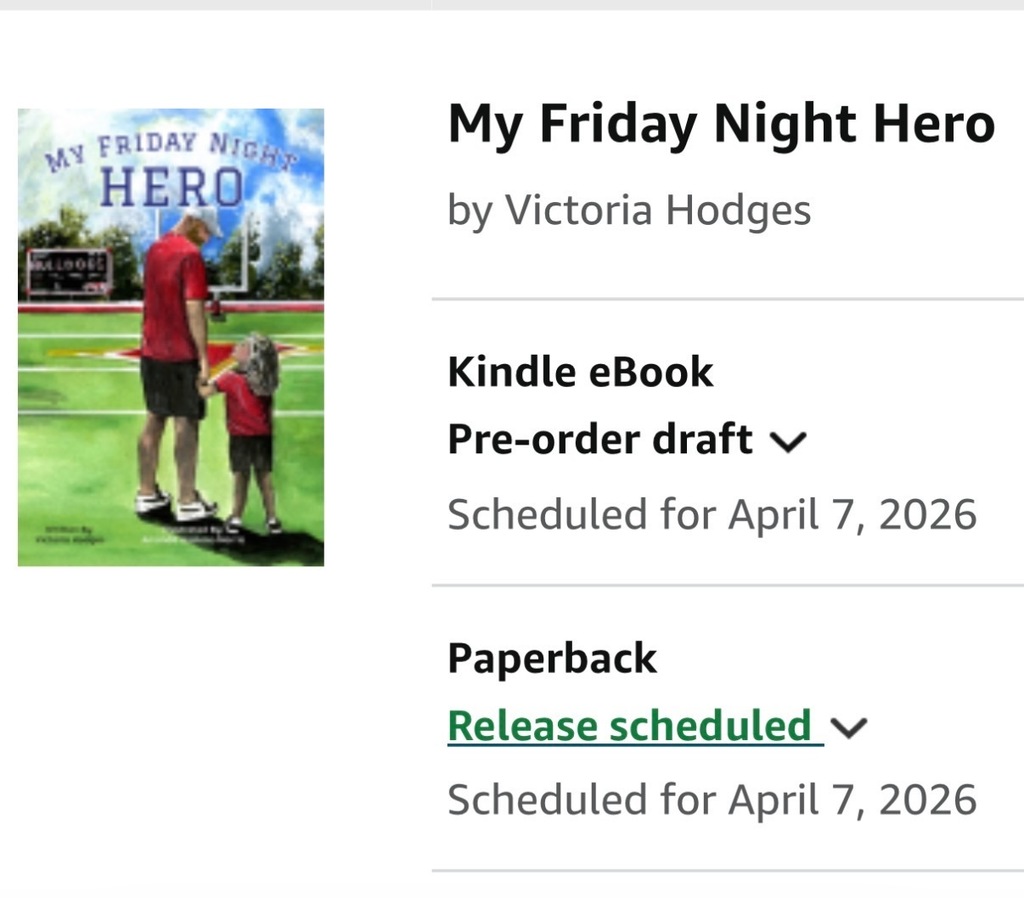The width and height of the screenshot is (1024, 898).
Task: Click the author name Victoria Hodges
Action: [x=630, y=209]
